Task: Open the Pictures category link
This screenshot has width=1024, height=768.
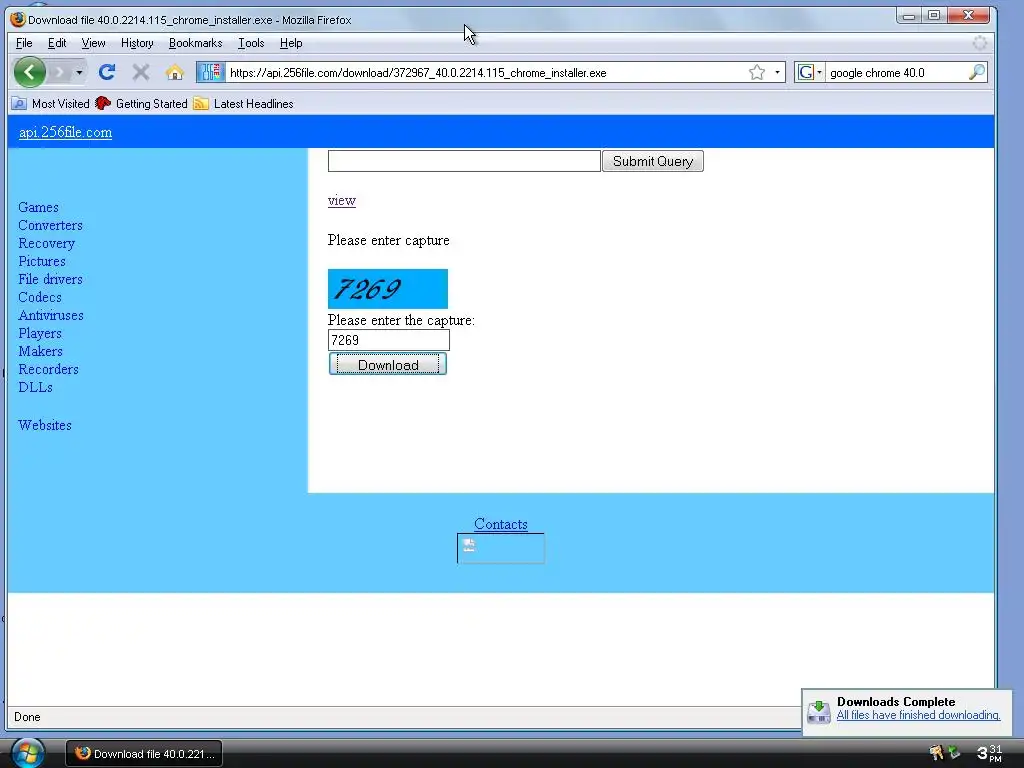Action: click(x=42, y=261)
